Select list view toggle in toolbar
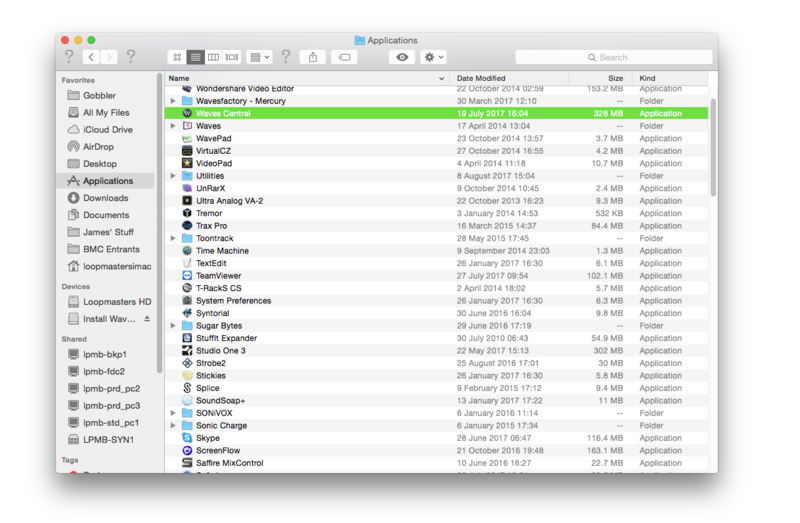Viewport: 800px width, 523px height. pos(196,58)
